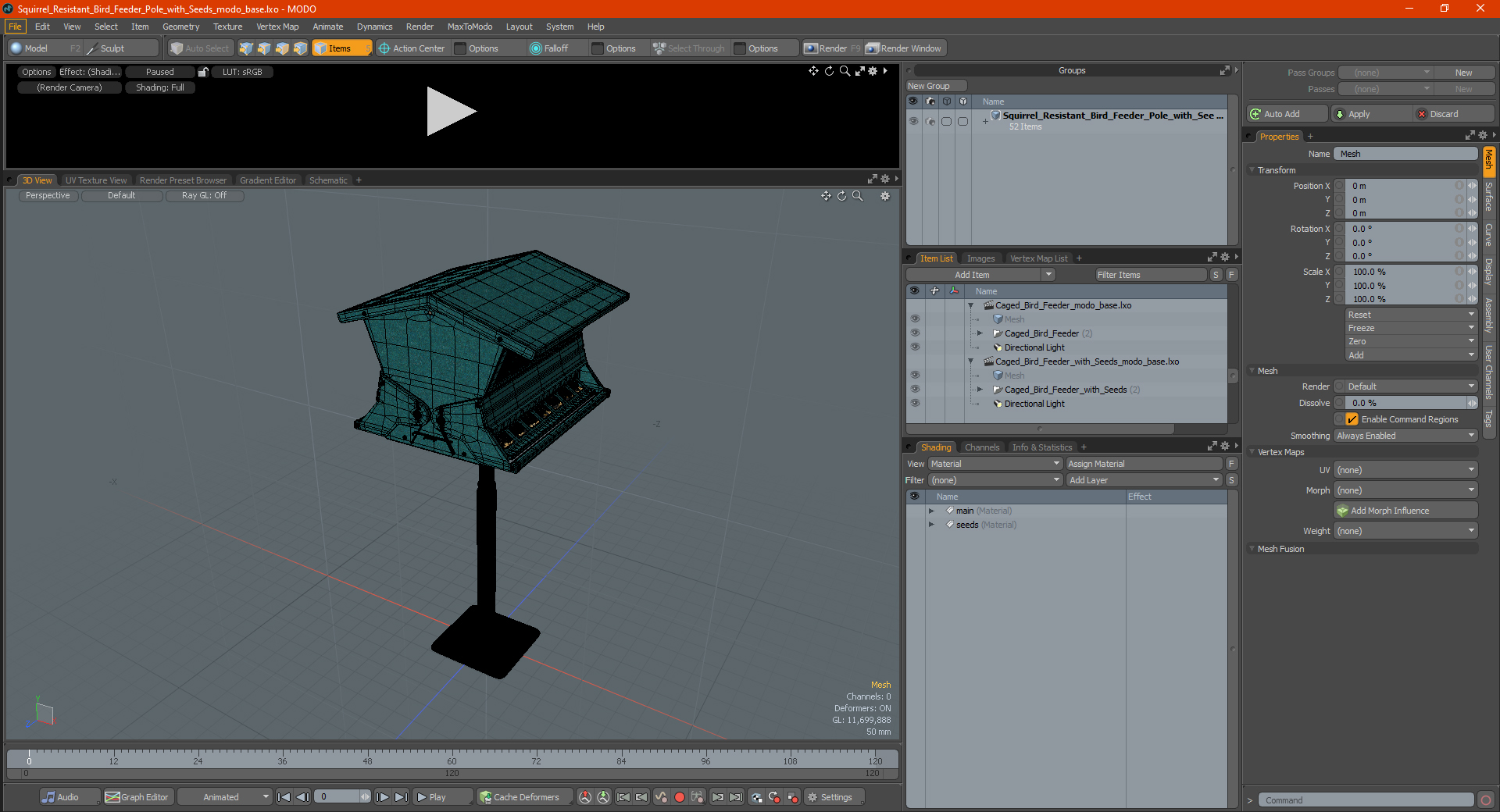Toggle visibility of Caged_Bird_Feeder_with_Seeds group

point(914,390)
